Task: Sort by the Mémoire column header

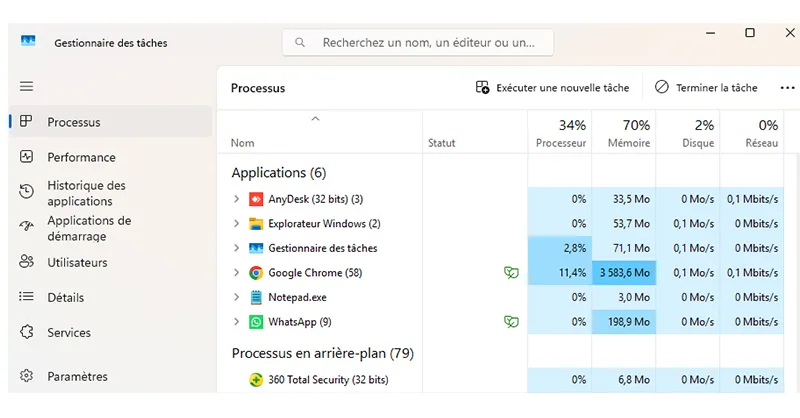Action: click(x=623, y=134)
